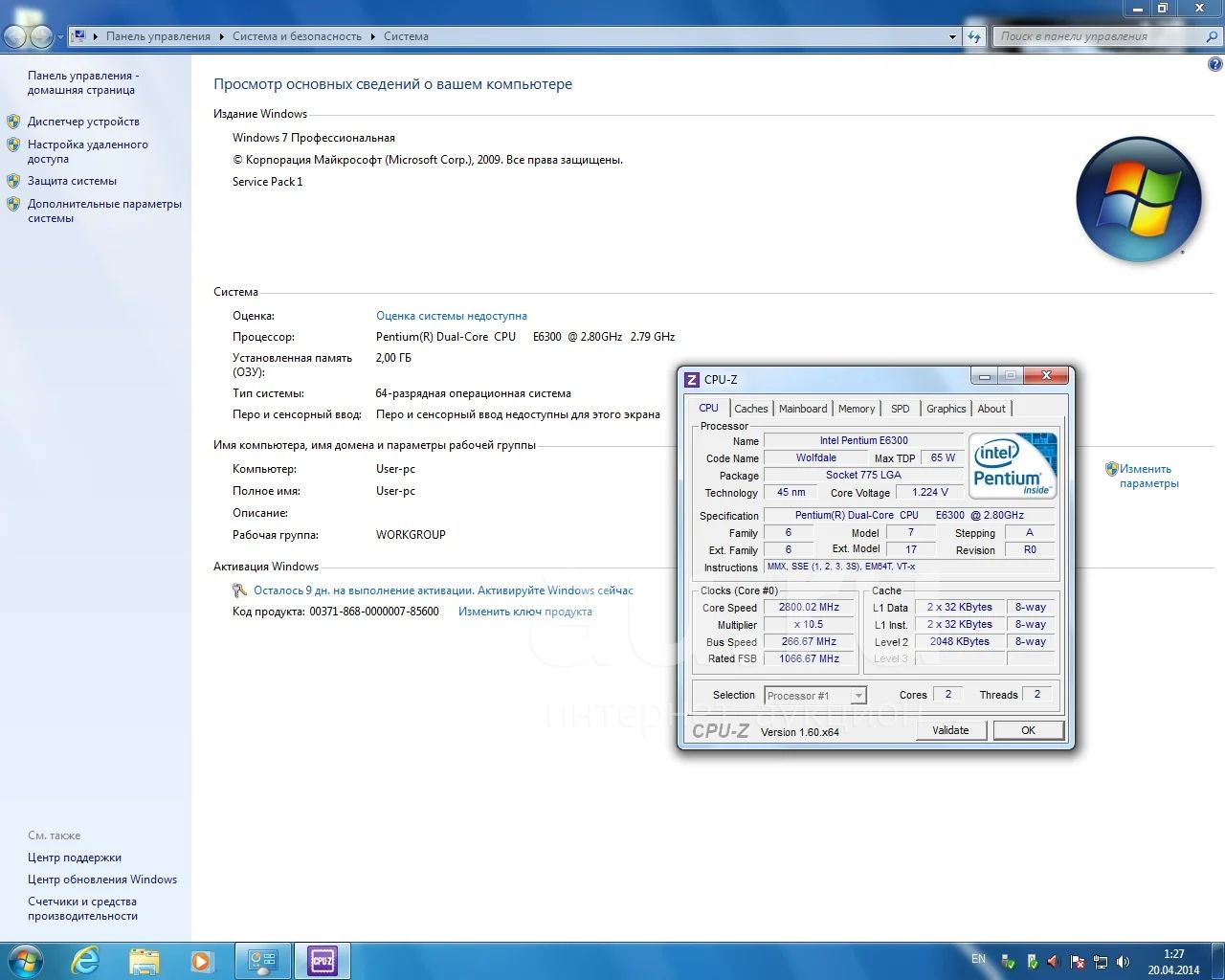Open the Processor #1 selection dropdown
Image resolution: width=1225 pixels, height=980 pixels.
point(815,696)
